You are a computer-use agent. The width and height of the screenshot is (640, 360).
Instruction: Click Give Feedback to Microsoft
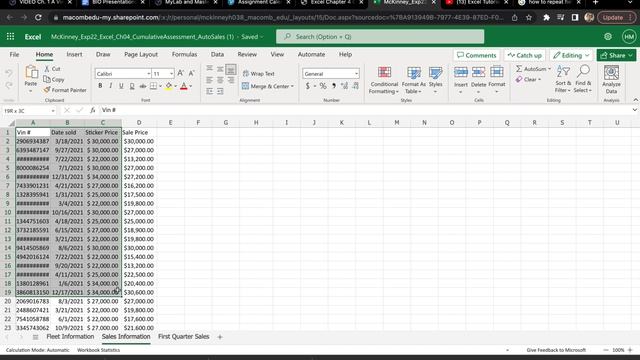point(556,350)
